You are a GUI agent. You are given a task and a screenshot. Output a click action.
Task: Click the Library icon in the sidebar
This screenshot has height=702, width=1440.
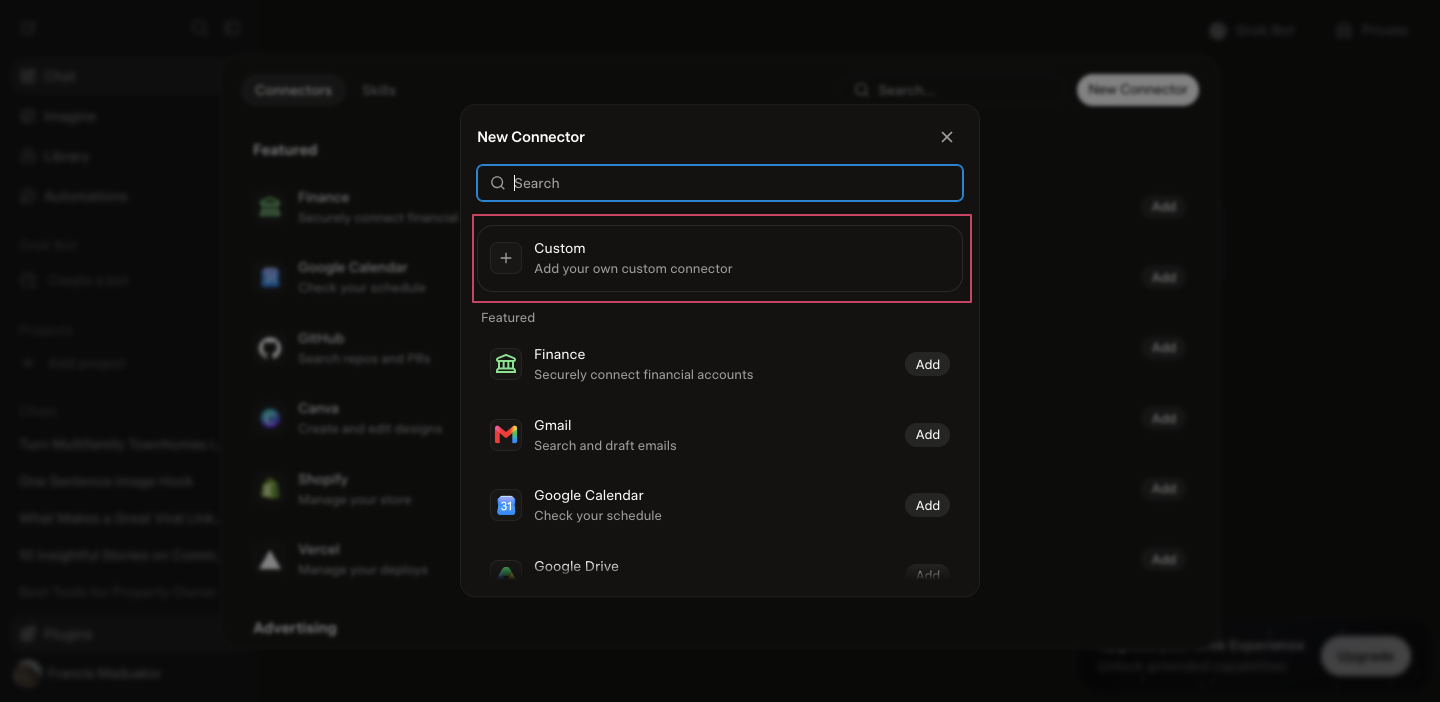pyautogui.click(x=28, y=156)
